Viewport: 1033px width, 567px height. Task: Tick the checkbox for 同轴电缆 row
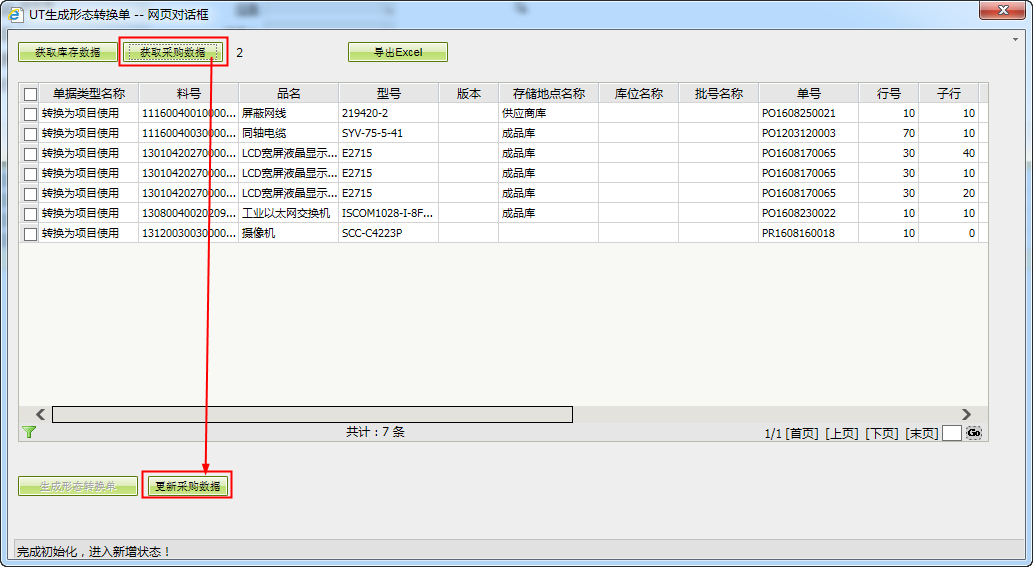click(x=30, y=134)
